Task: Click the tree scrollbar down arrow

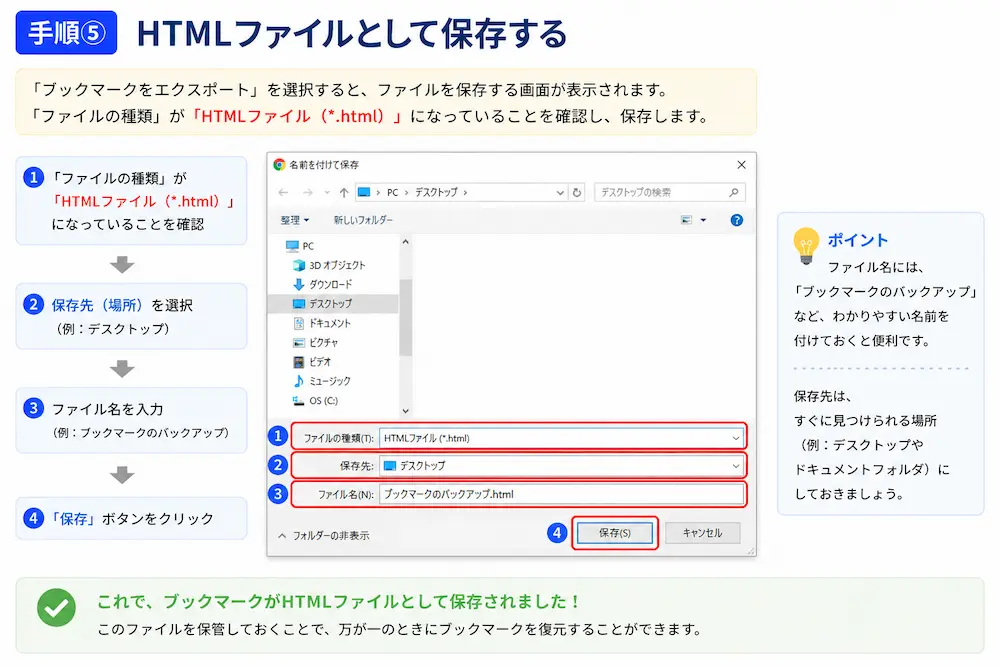Action: click(x=406, y=411)
